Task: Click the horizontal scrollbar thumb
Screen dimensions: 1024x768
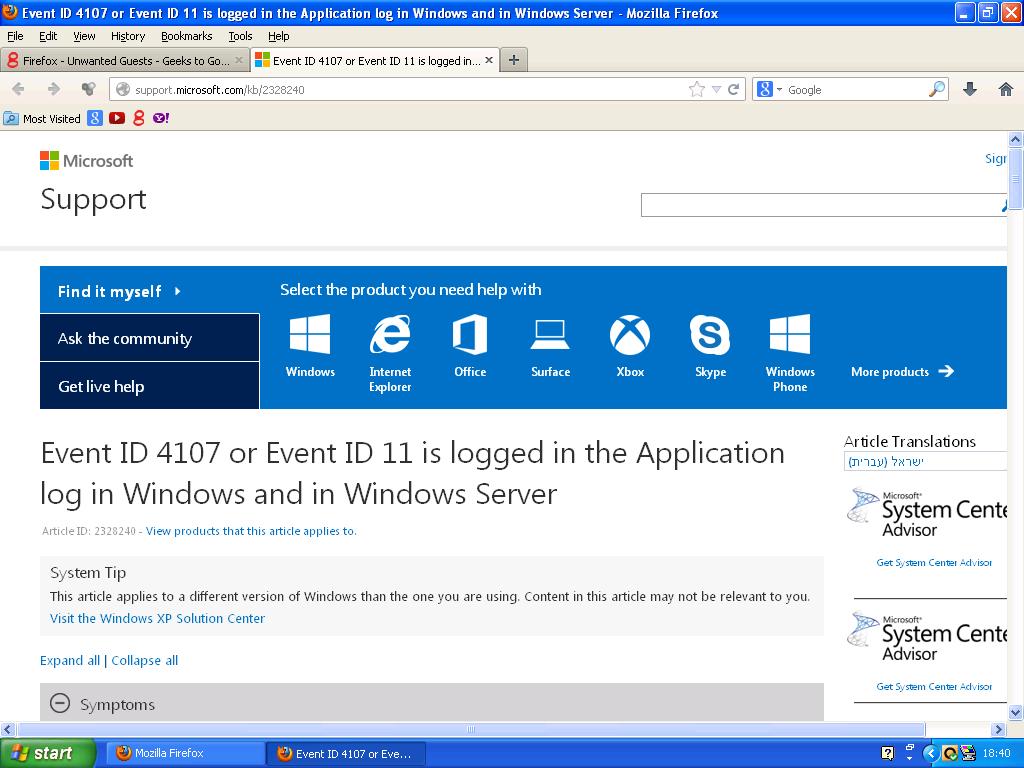Action: click(470, 729)
